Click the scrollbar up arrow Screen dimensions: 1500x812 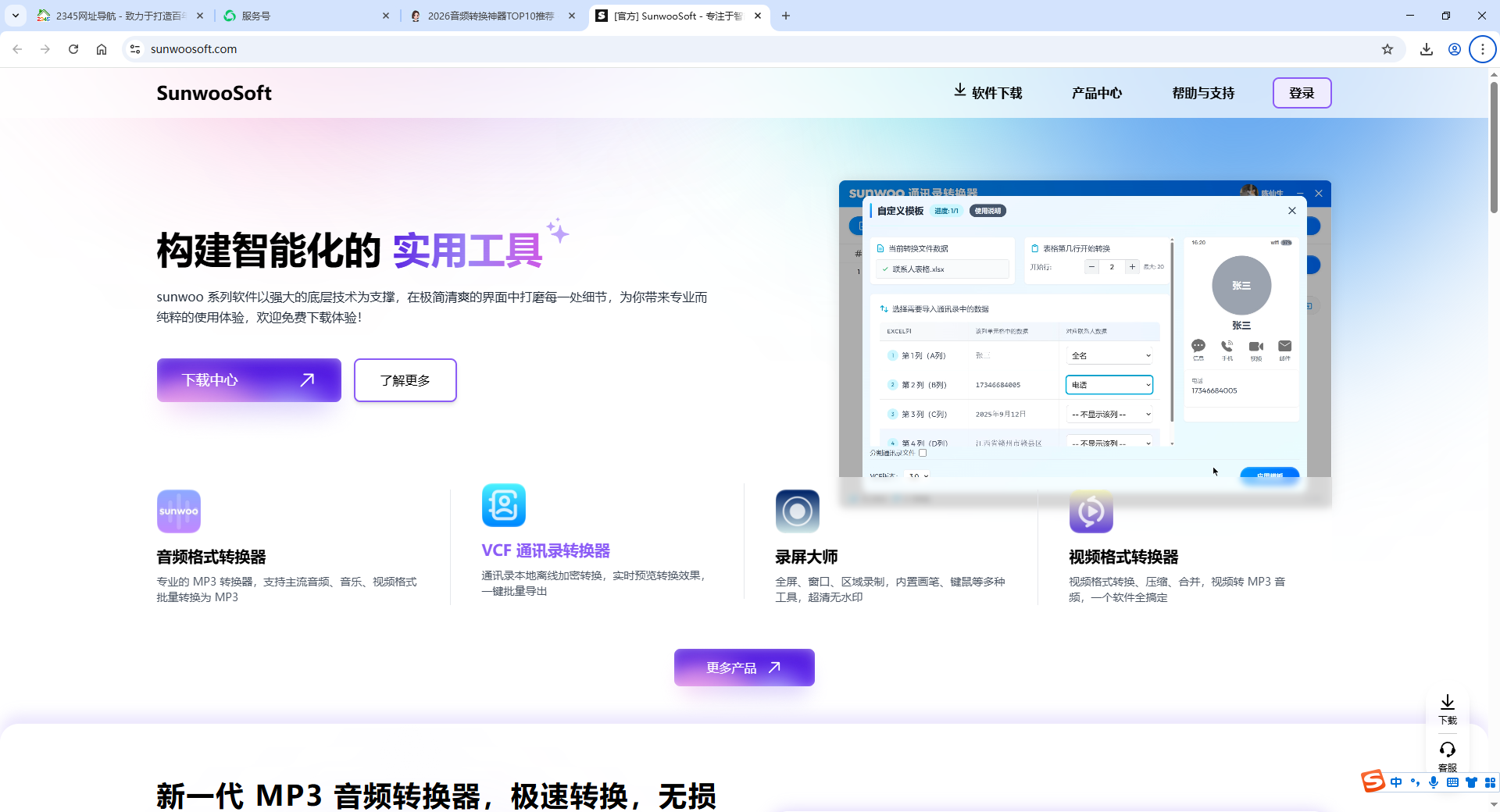tap(1494, 75)
